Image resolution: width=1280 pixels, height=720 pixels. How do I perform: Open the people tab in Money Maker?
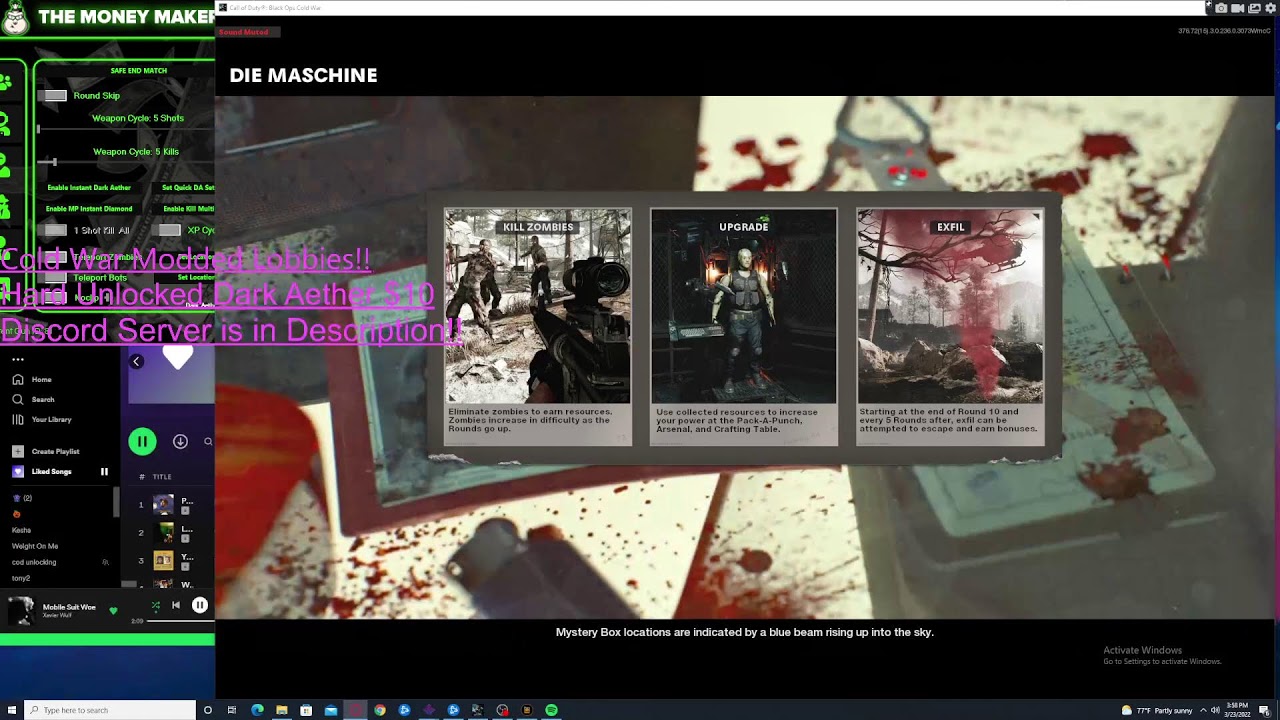point(6,167)
